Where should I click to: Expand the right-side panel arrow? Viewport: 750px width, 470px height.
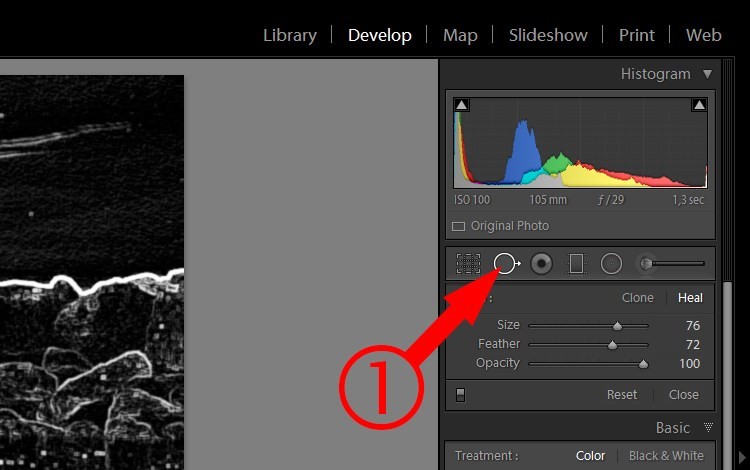(x=742, y=457)
